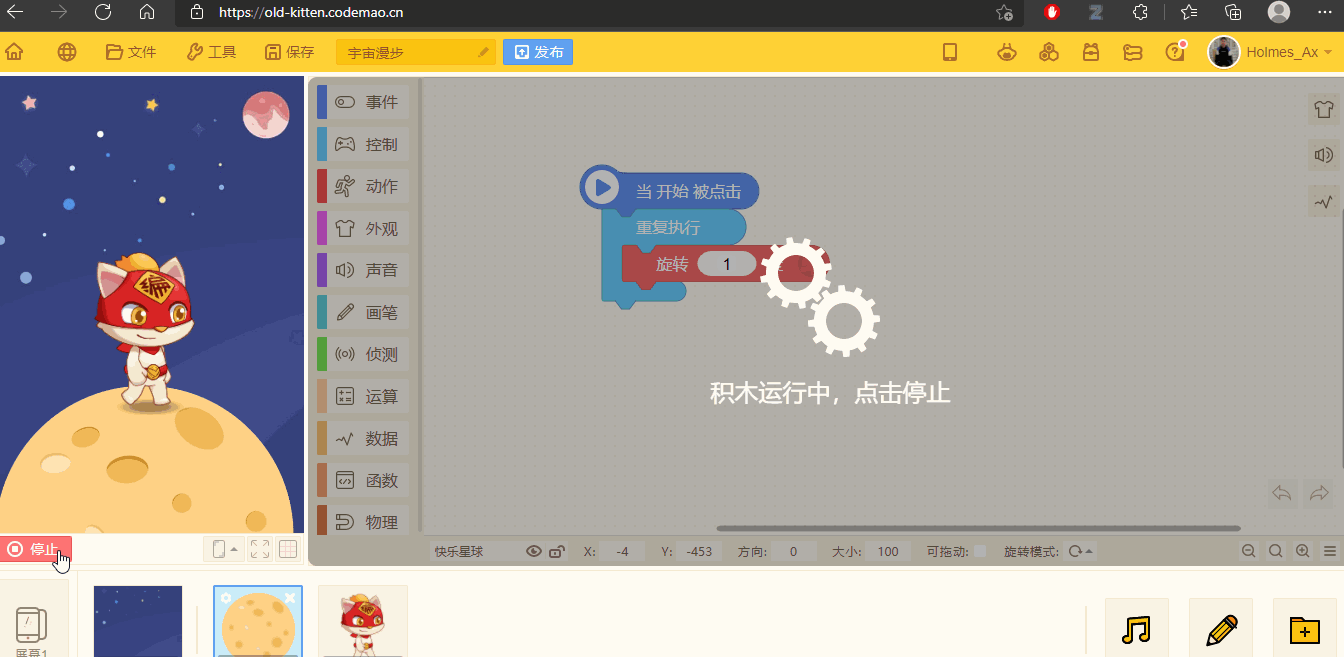Click the horizontal workspace scrollbar

click(978, 528)
